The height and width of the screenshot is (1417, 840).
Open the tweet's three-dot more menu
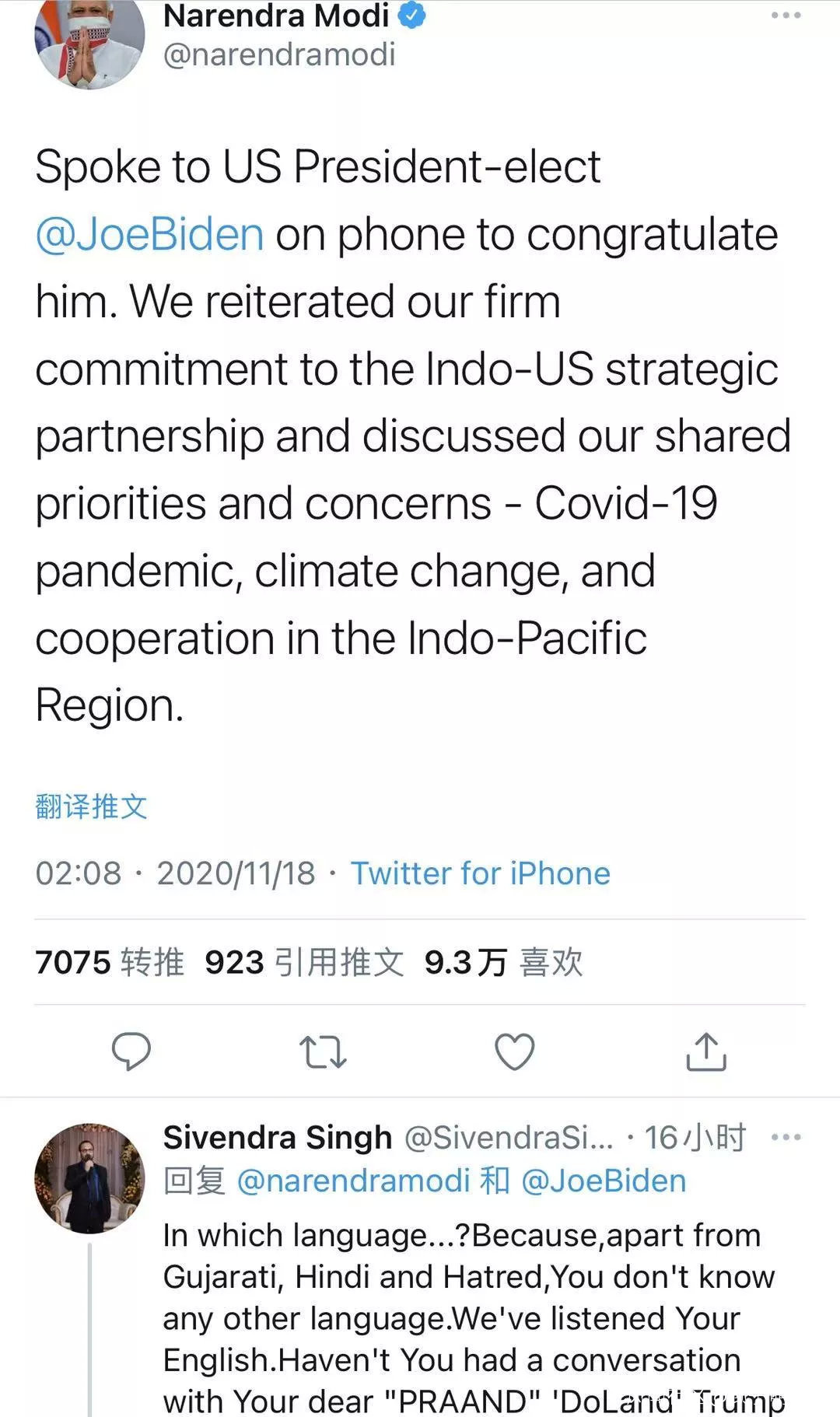tap(786, 16)
